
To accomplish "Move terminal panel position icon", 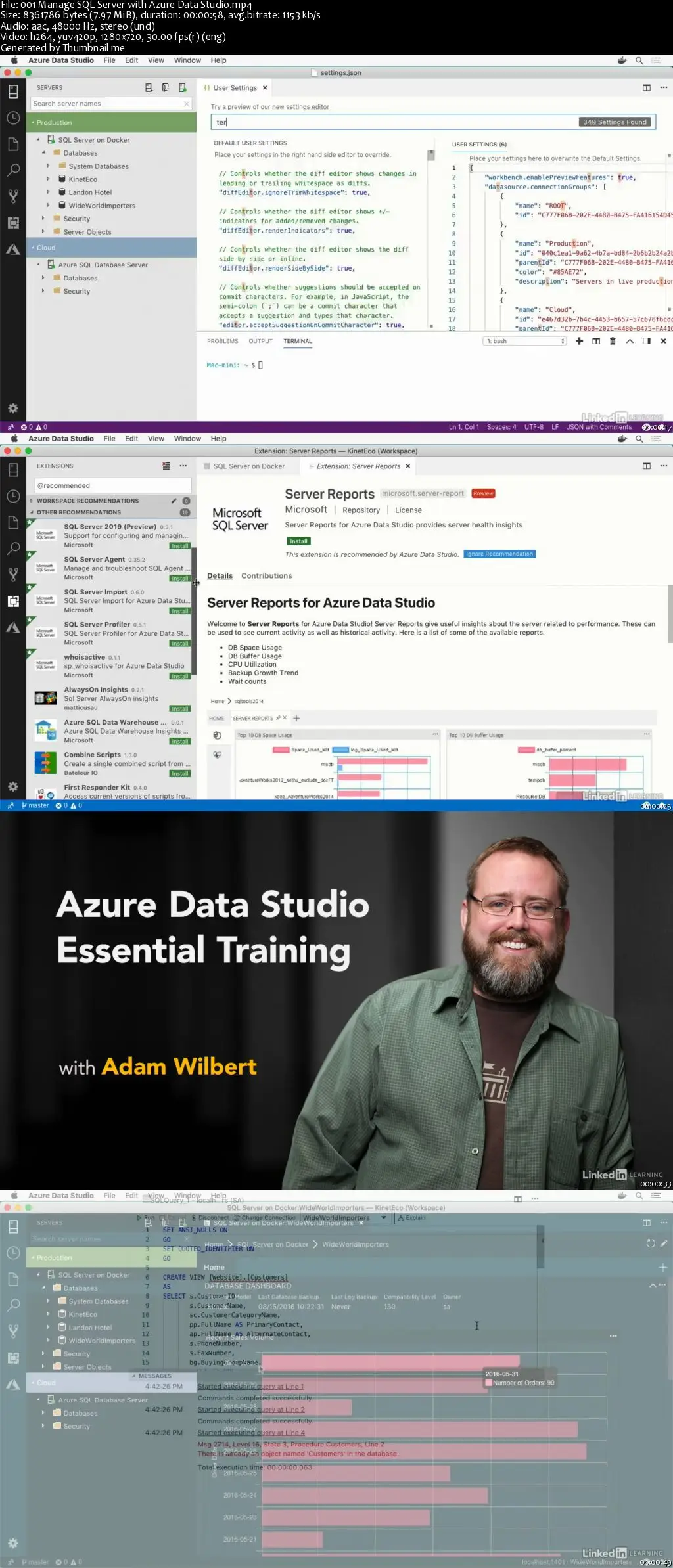I will 647,341.
